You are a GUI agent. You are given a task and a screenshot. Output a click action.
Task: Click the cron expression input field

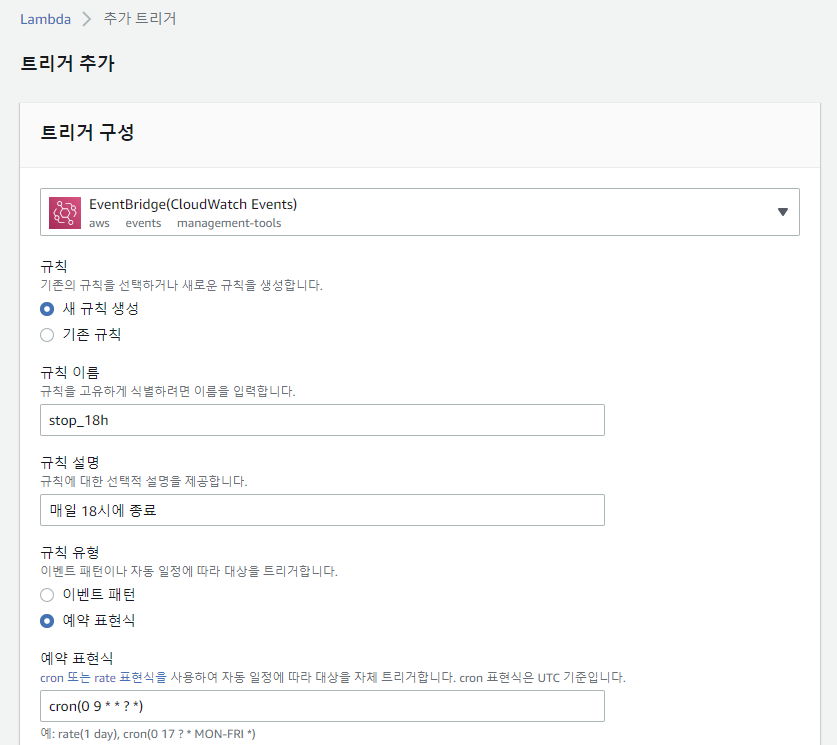point(322,706)
